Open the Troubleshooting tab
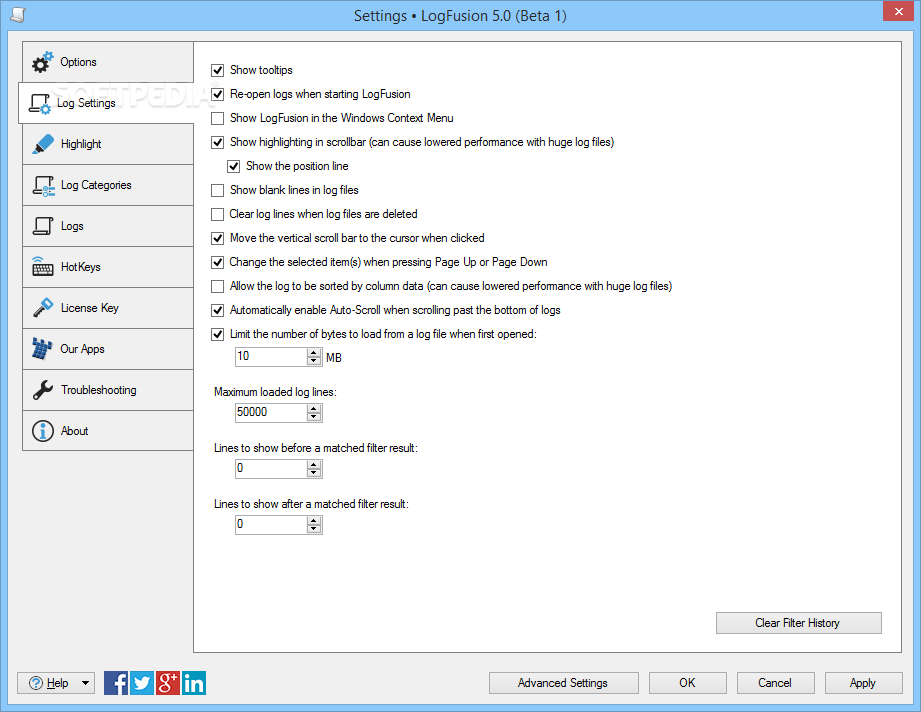 [x=108, y=390]
